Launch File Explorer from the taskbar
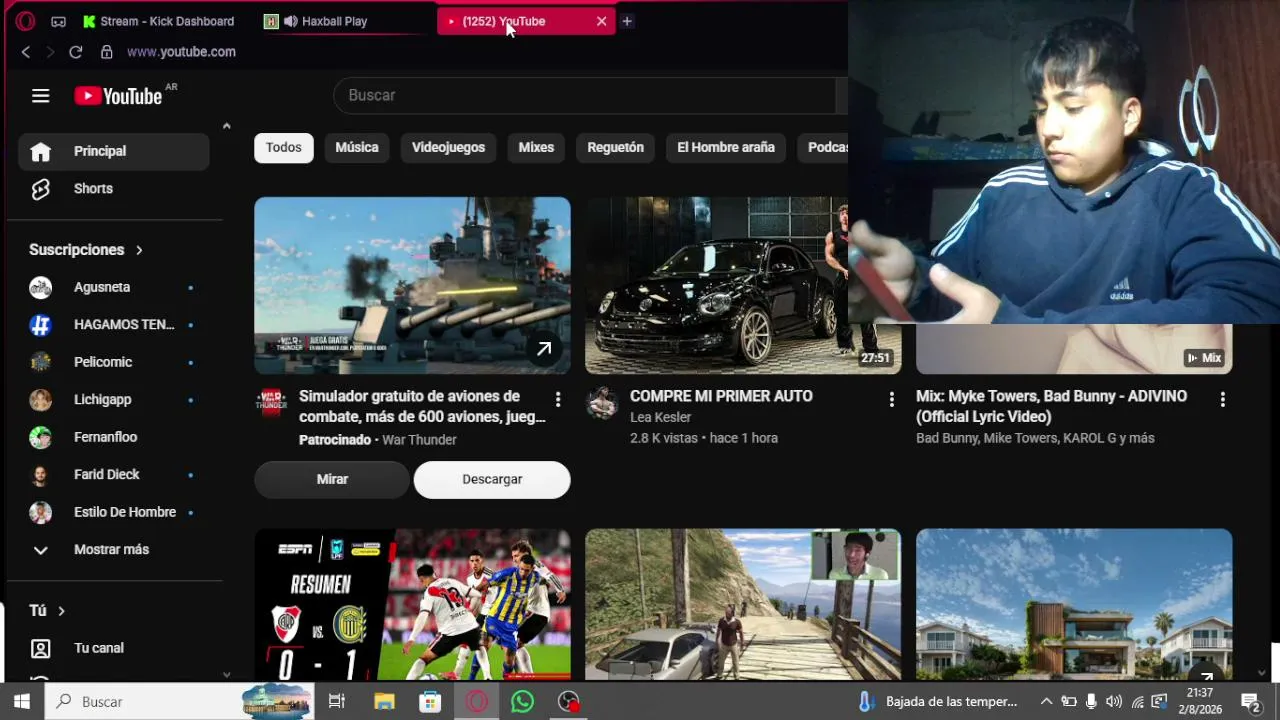1280x720 pixels. [x=384, y=702]
